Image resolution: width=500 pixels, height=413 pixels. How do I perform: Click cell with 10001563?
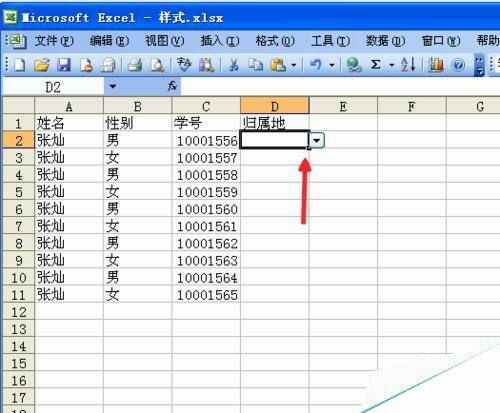coord(206,260)
